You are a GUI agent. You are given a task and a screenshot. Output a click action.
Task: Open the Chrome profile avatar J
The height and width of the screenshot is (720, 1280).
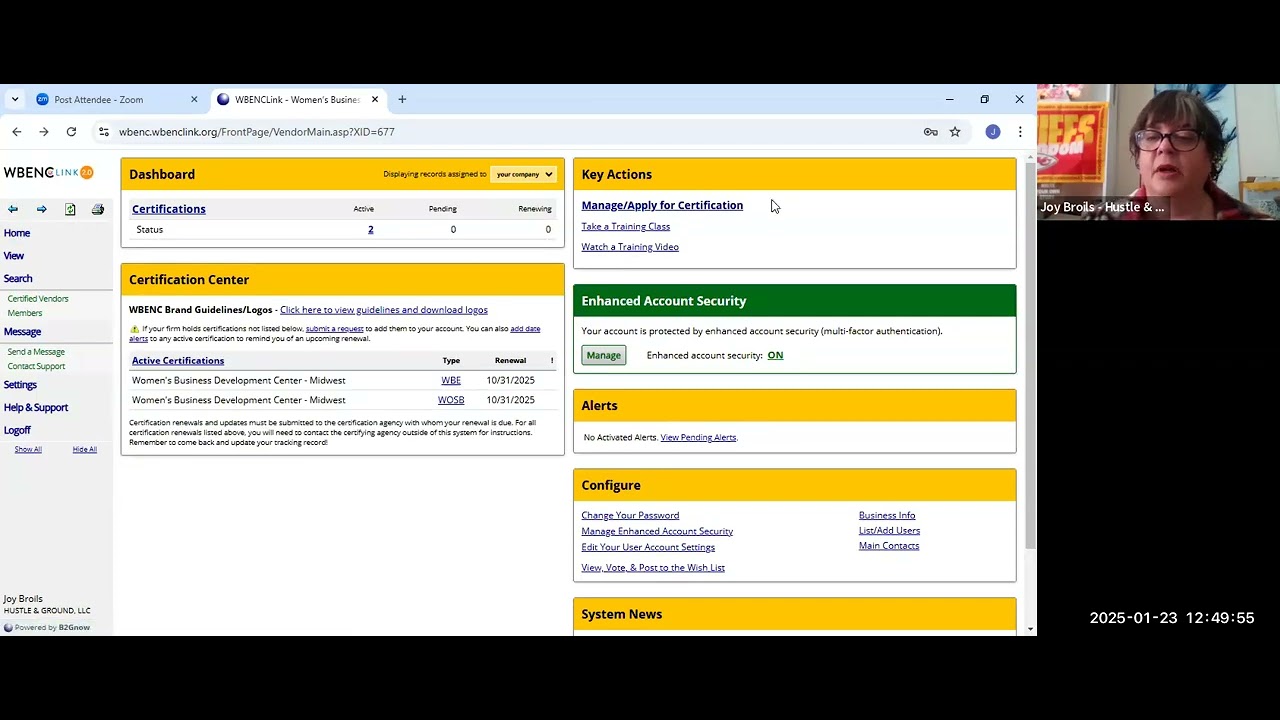coord(992,132)
